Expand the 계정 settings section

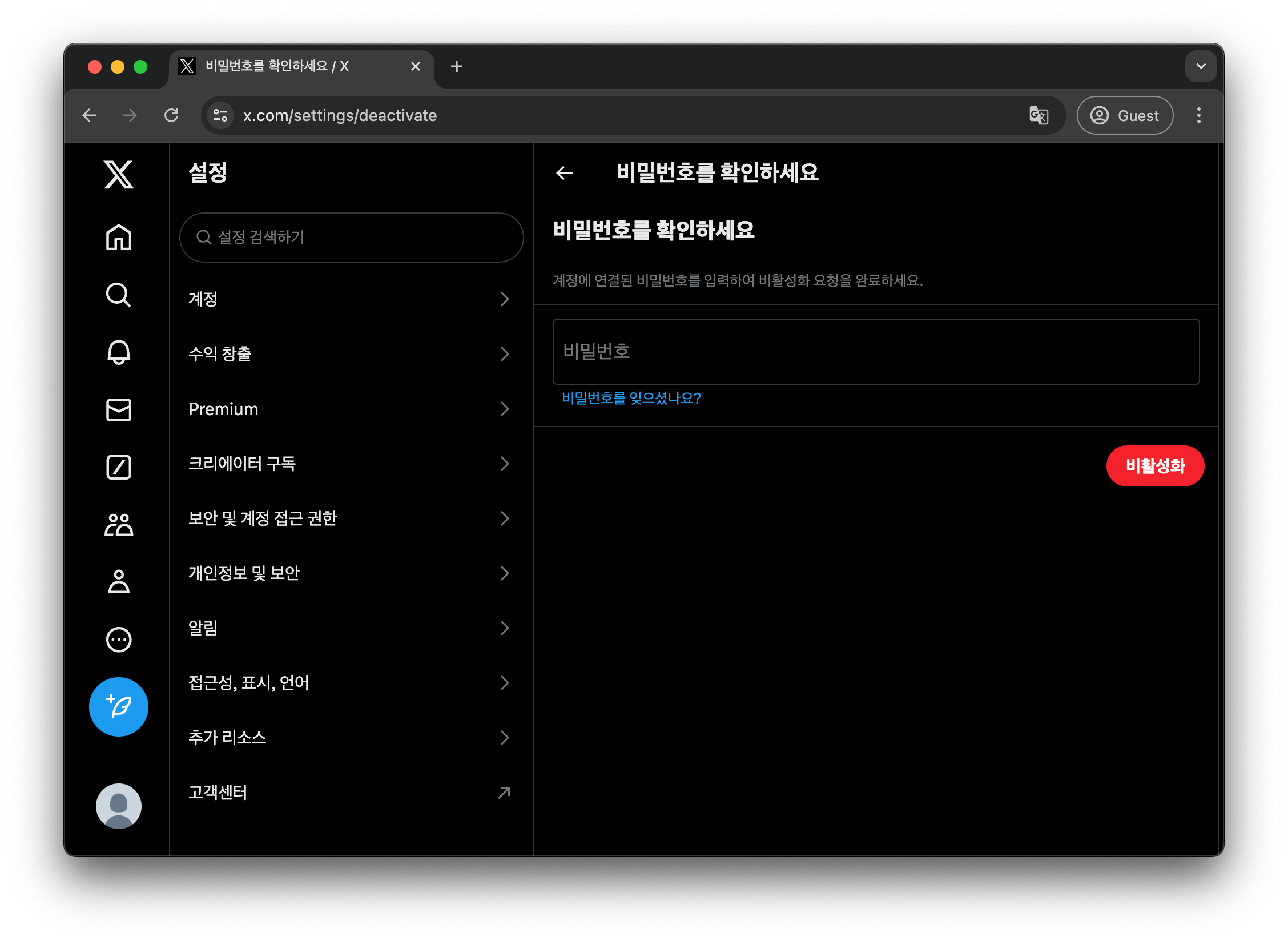tap(349, 299)
